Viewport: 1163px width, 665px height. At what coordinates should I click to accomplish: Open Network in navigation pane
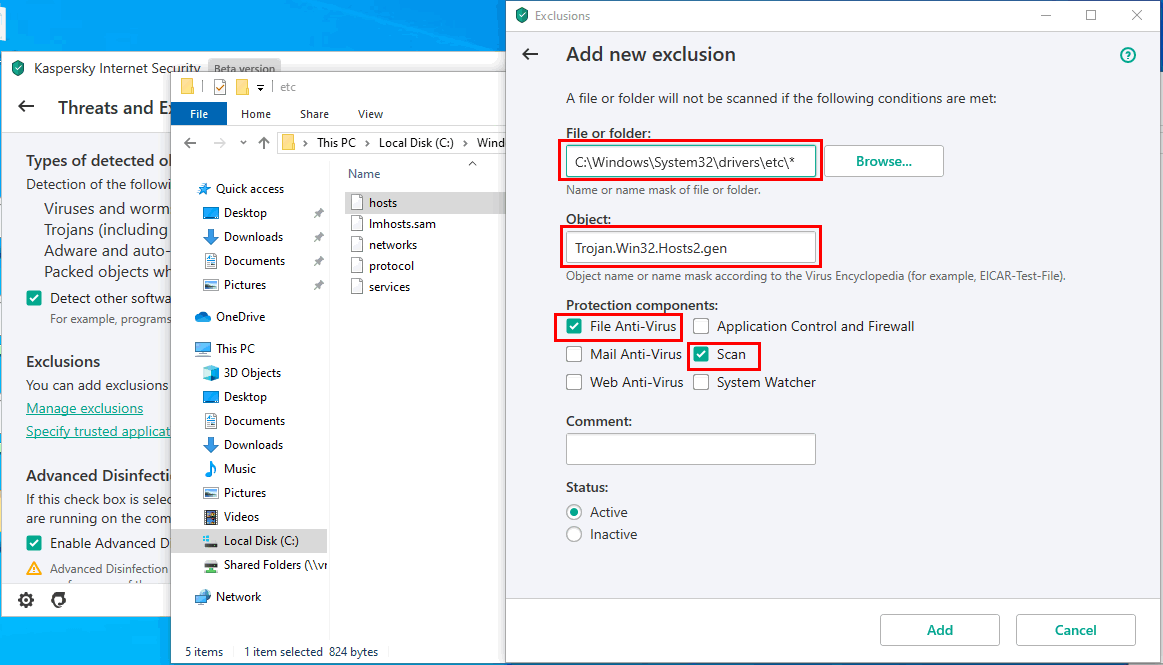pos(237,597)
